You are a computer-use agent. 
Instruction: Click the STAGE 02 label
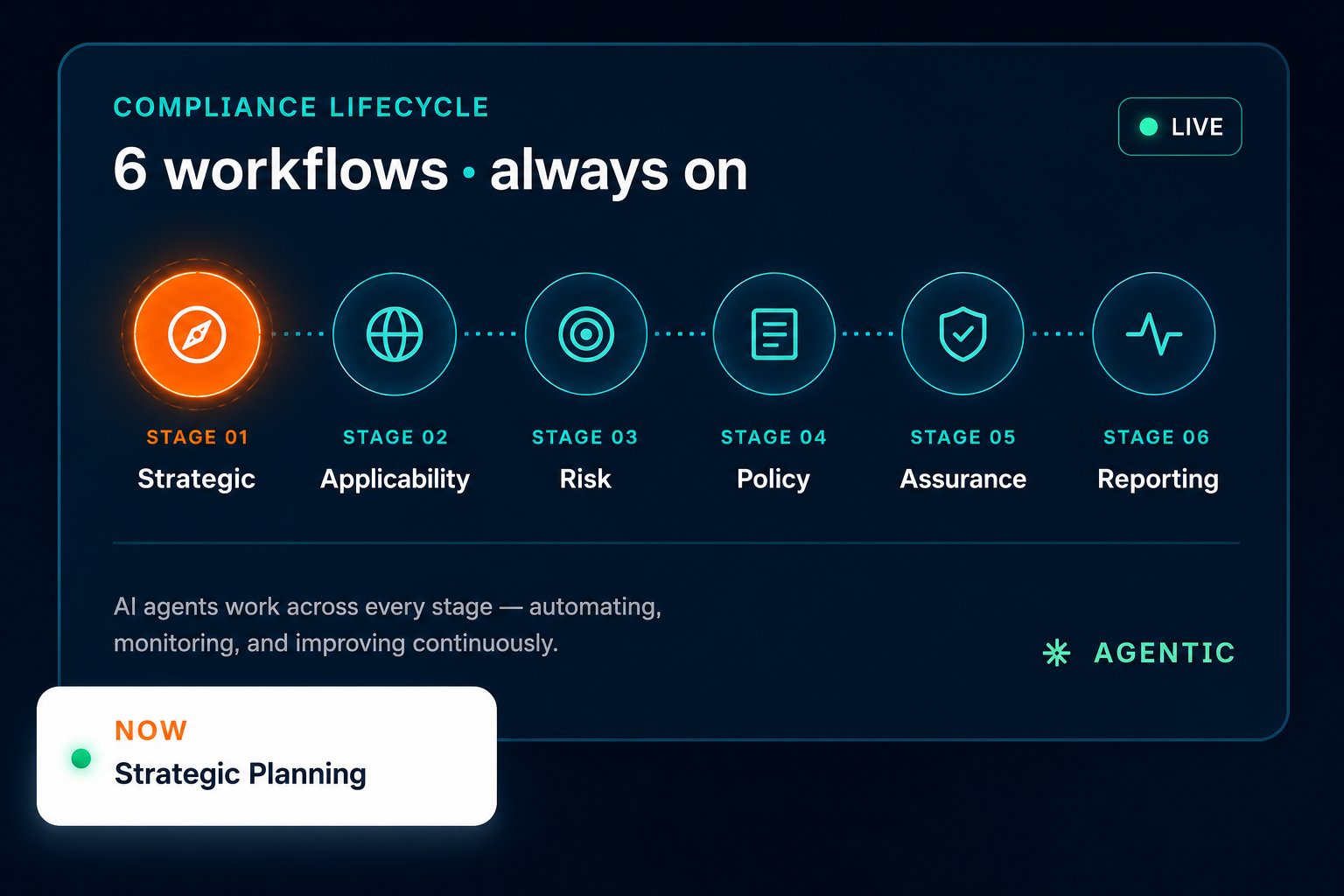click(x=395, y=437)
